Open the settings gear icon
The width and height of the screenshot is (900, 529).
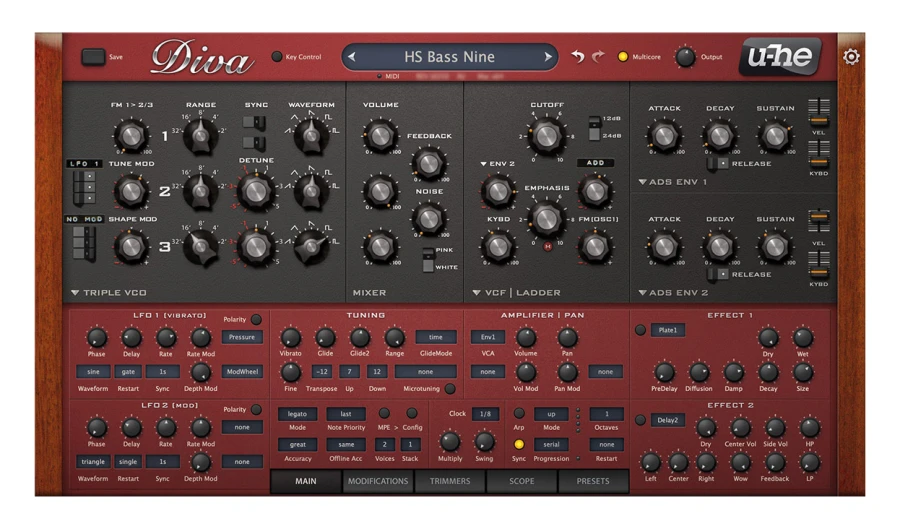pos(851,57)
